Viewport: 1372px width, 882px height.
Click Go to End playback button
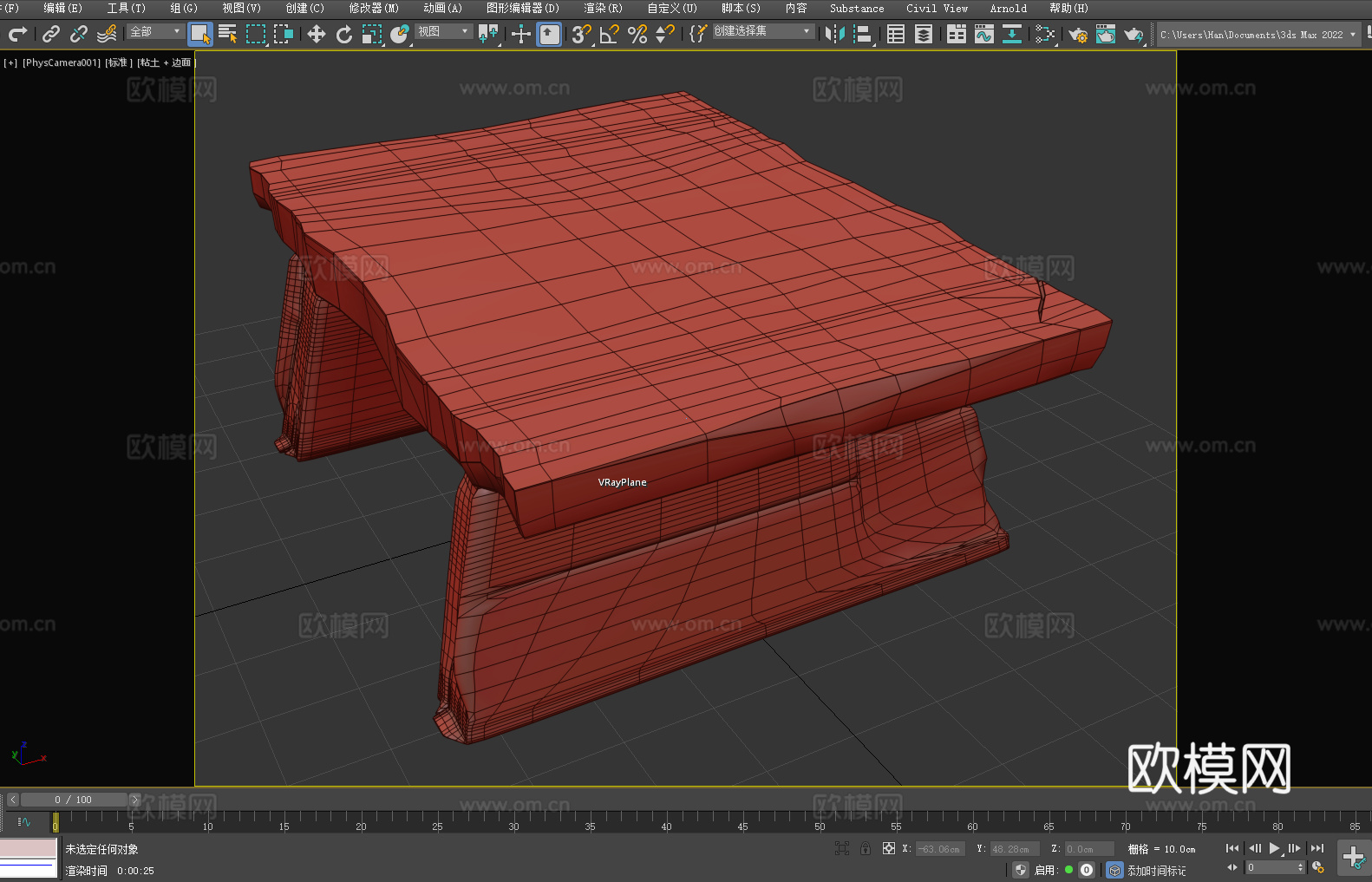(x=1317, y=848)
